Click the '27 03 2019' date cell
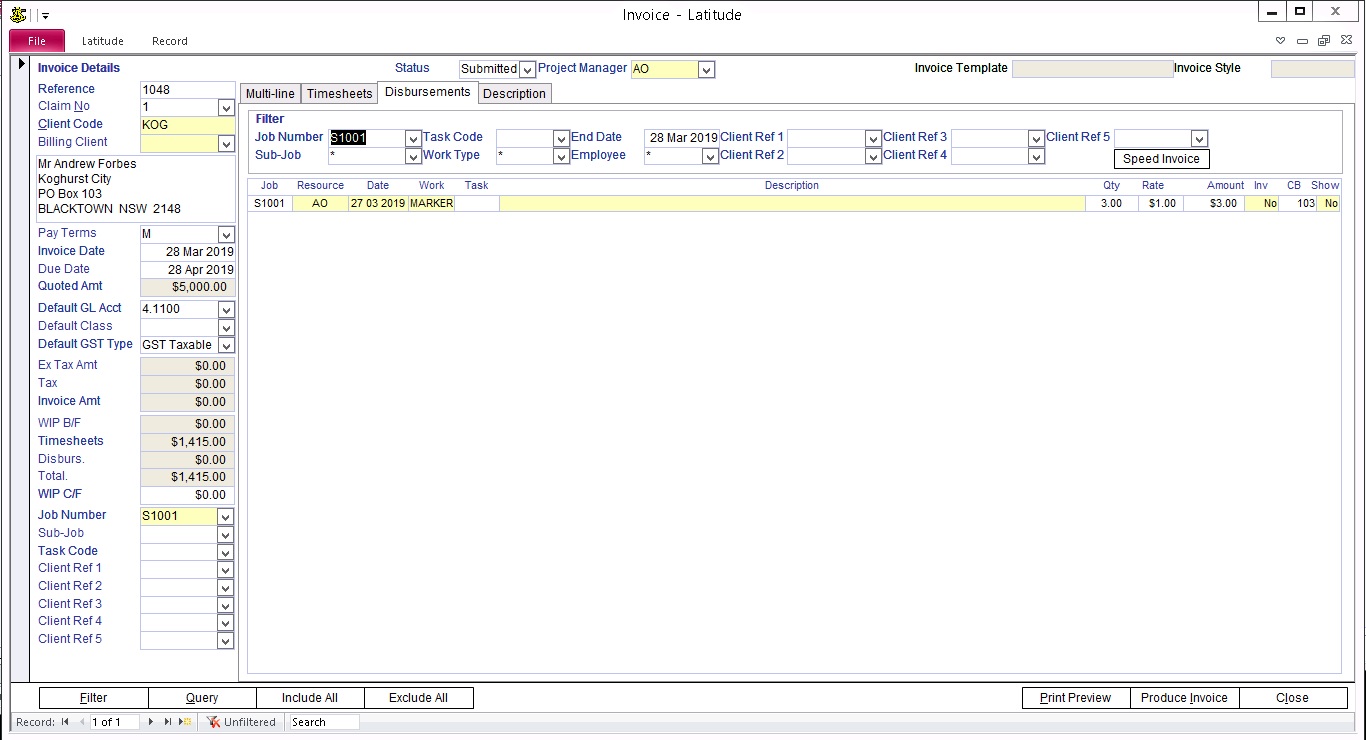Viewport: 1366px width, 740px height. (x=378, y=203)
